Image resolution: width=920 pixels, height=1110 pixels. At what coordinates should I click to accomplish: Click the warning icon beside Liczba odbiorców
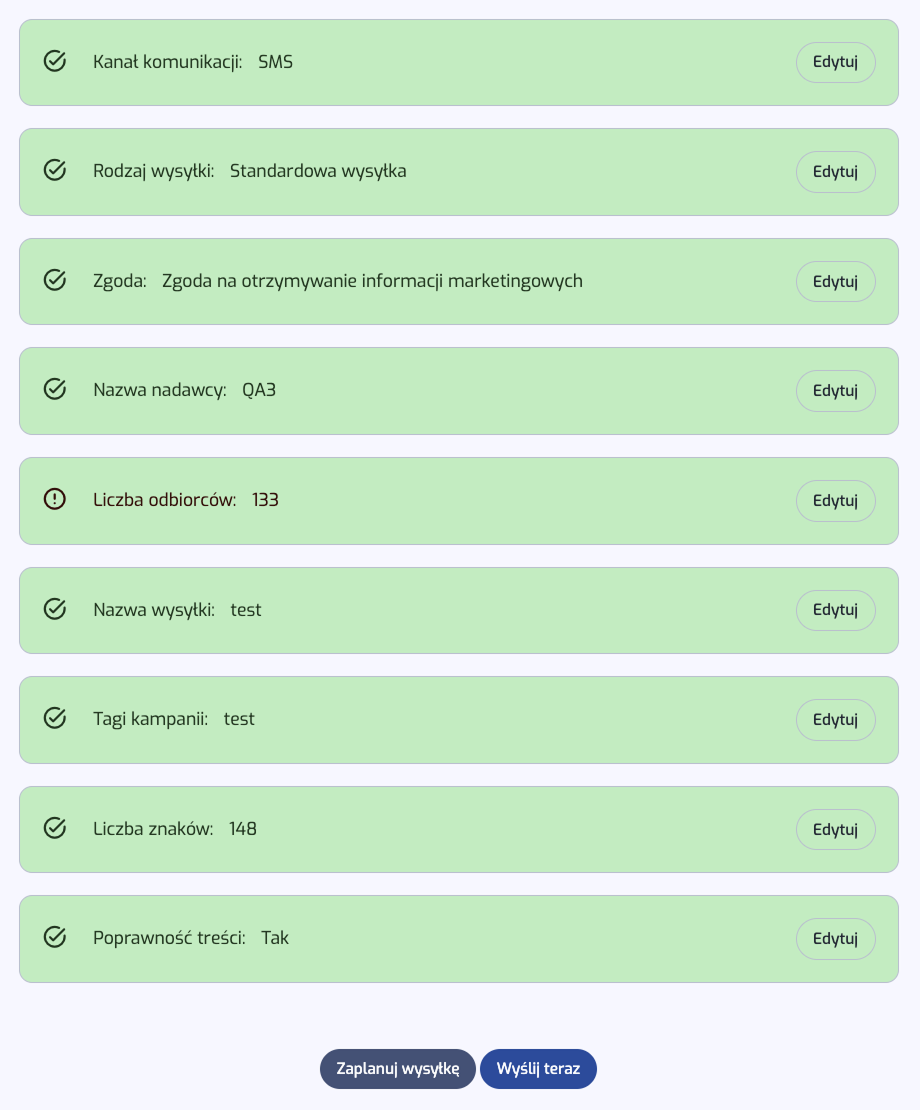click(55, 500)
